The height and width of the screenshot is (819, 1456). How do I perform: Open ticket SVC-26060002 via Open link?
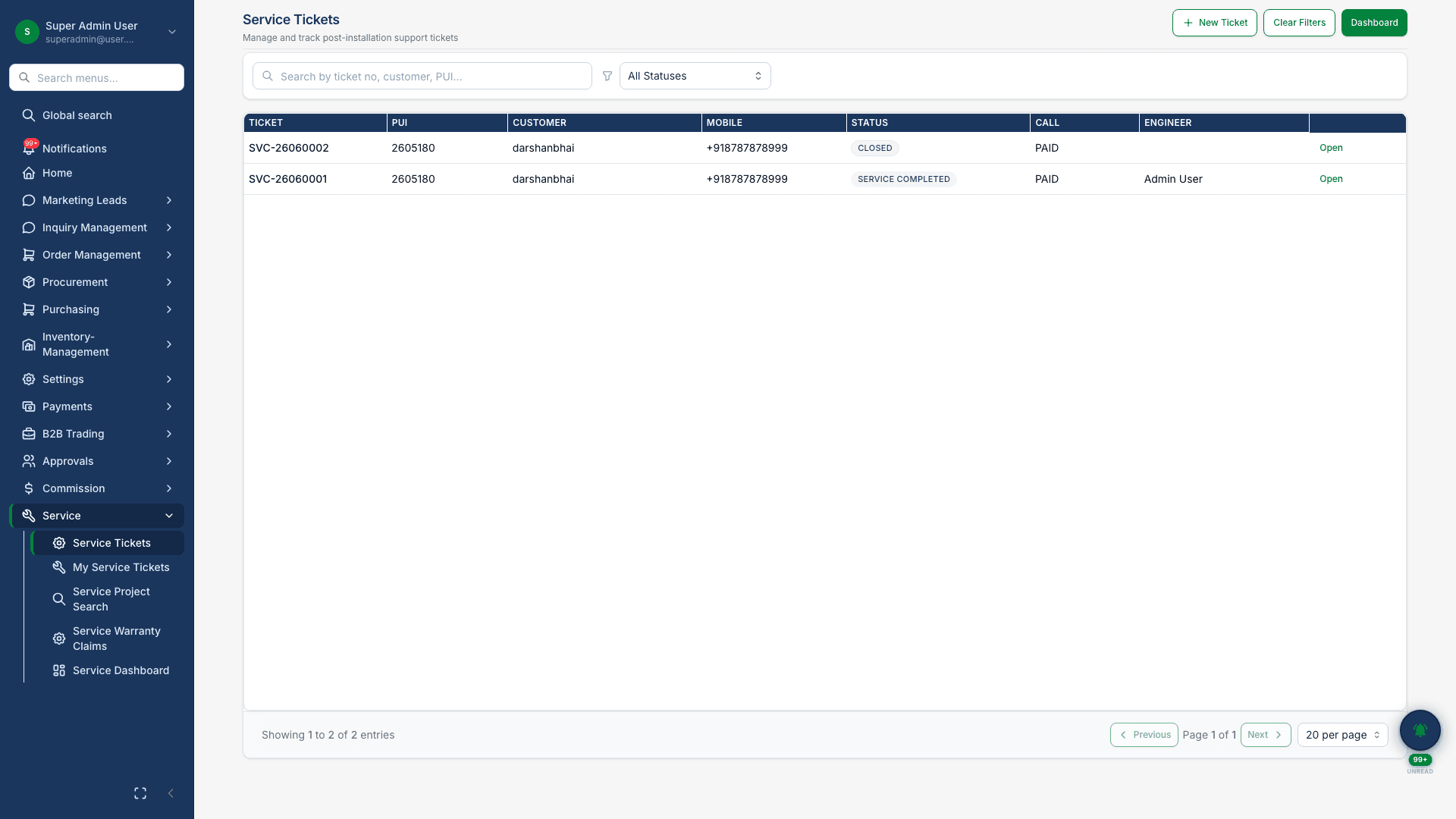click(1331, 148)
